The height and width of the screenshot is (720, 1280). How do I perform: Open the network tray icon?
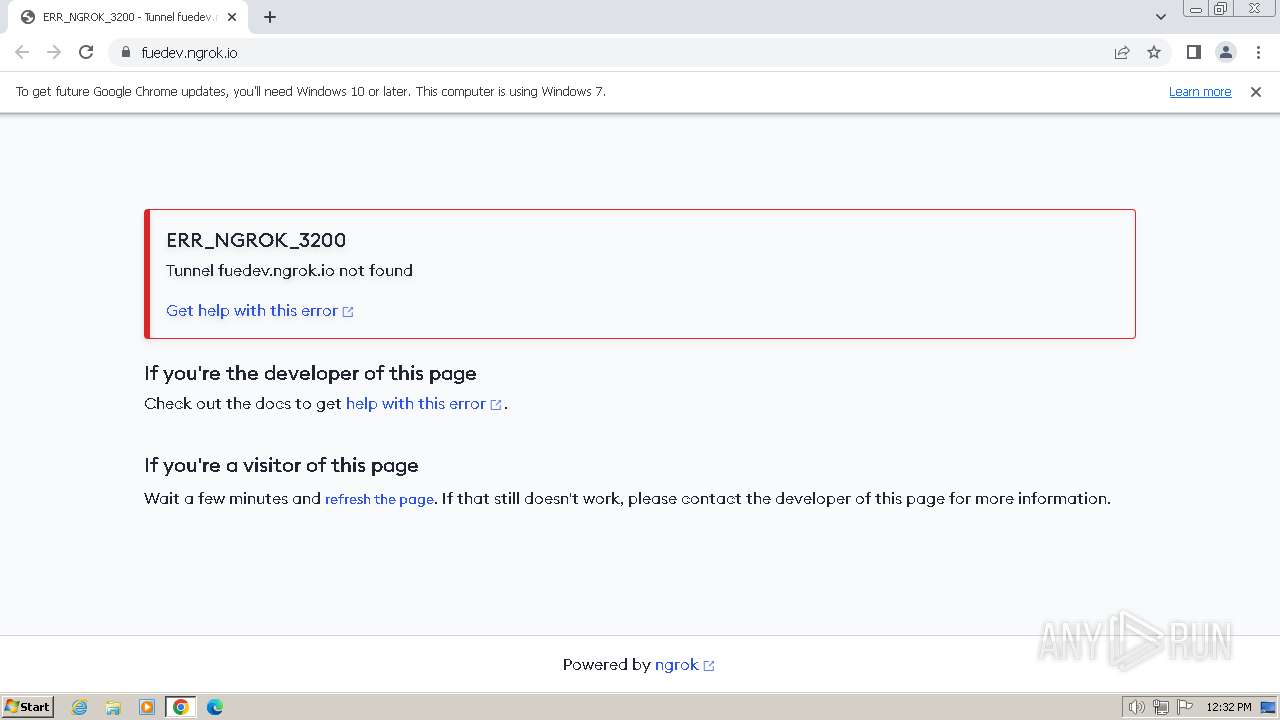click(x=1161, y=707)
